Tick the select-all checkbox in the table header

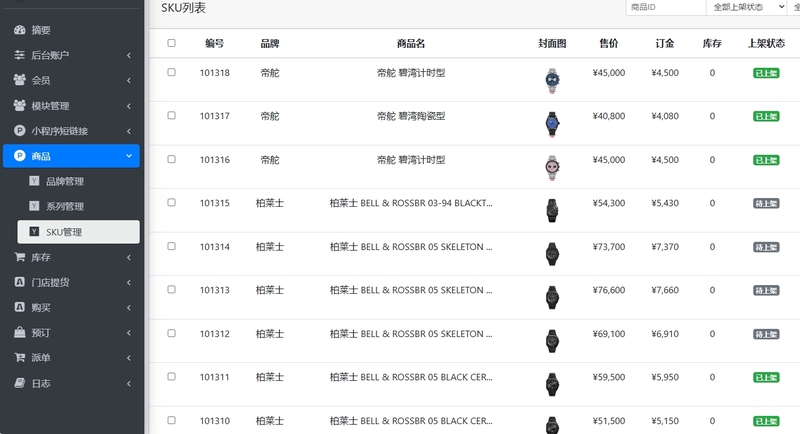coord(171,43)
